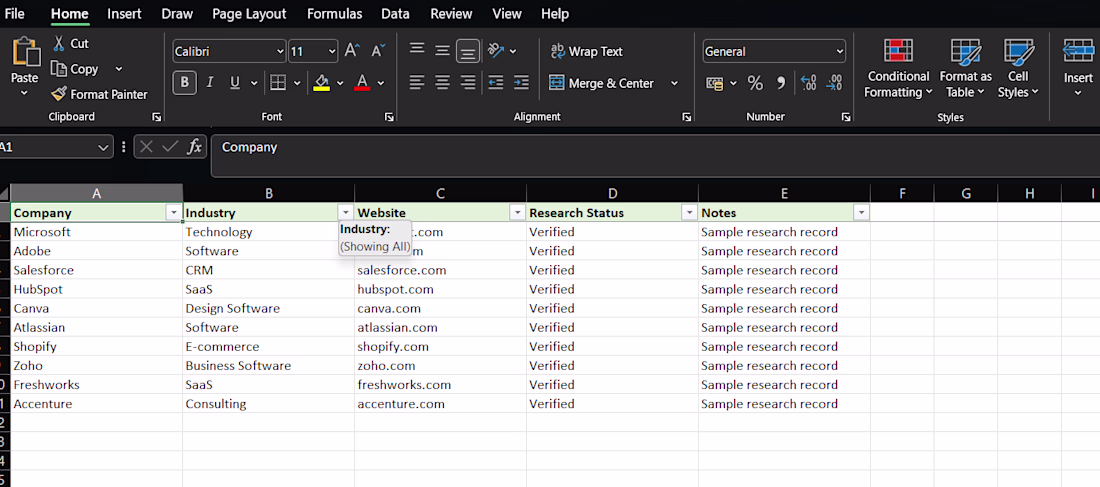The image size is (1100, 487).
Task: Open Cell Styles gallery
Action: point(1018,69)
